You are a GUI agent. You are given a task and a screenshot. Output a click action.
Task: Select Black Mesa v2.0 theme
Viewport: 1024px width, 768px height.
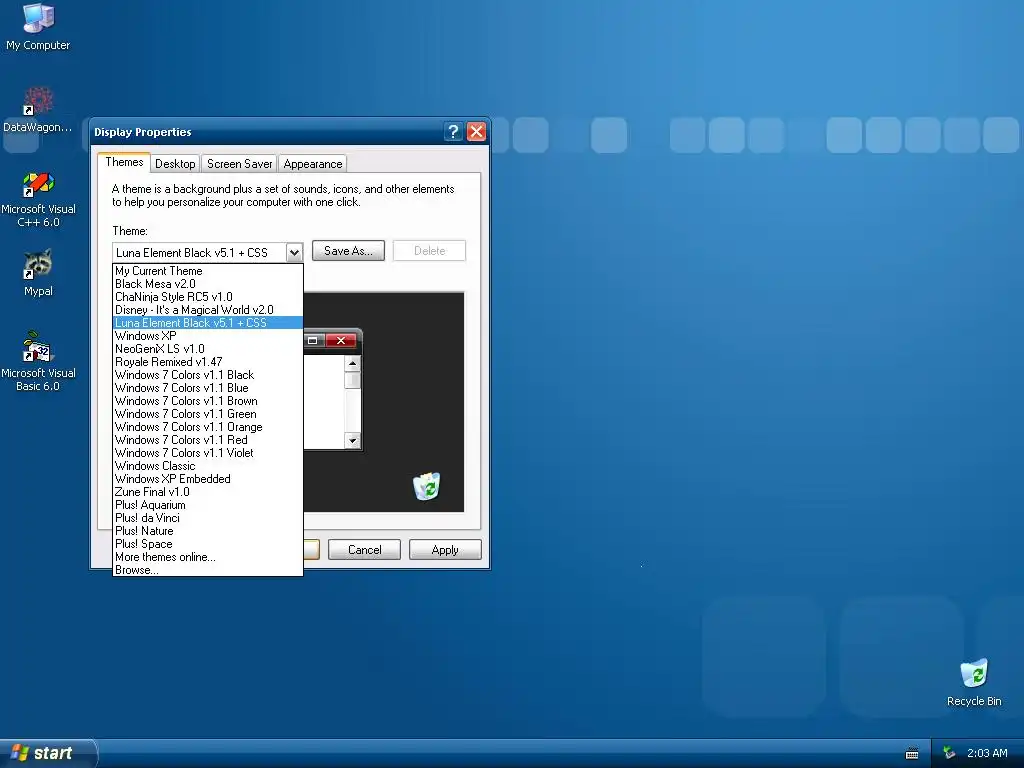(208, 283)
